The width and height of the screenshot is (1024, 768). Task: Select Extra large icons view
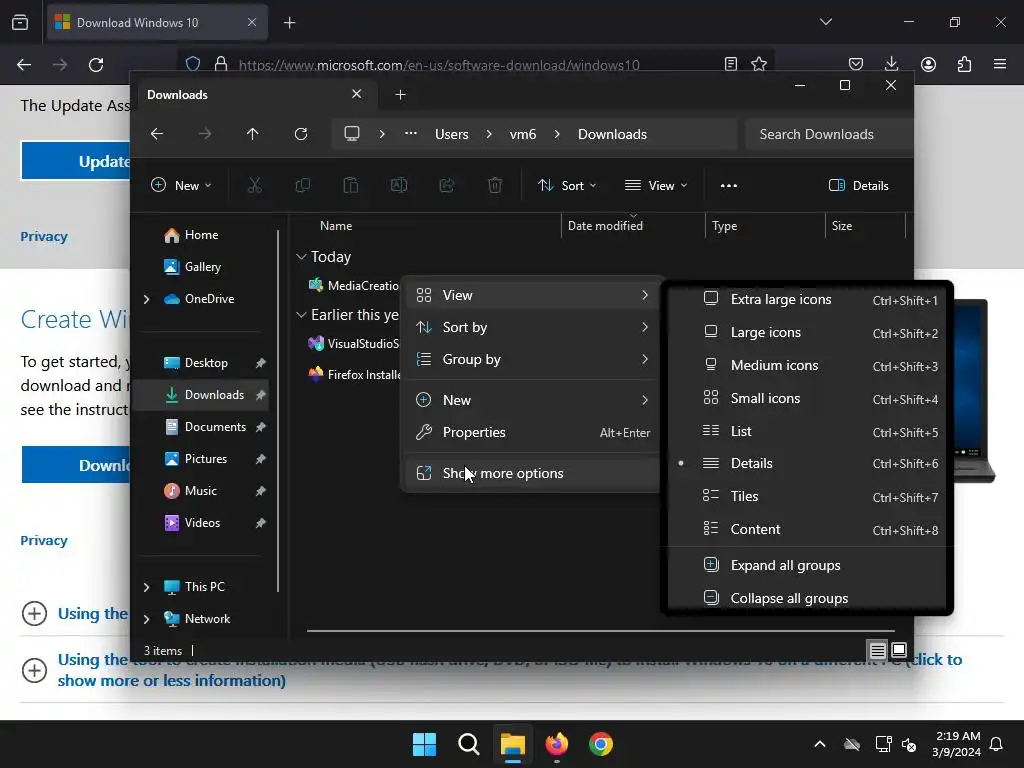point(807,300)
